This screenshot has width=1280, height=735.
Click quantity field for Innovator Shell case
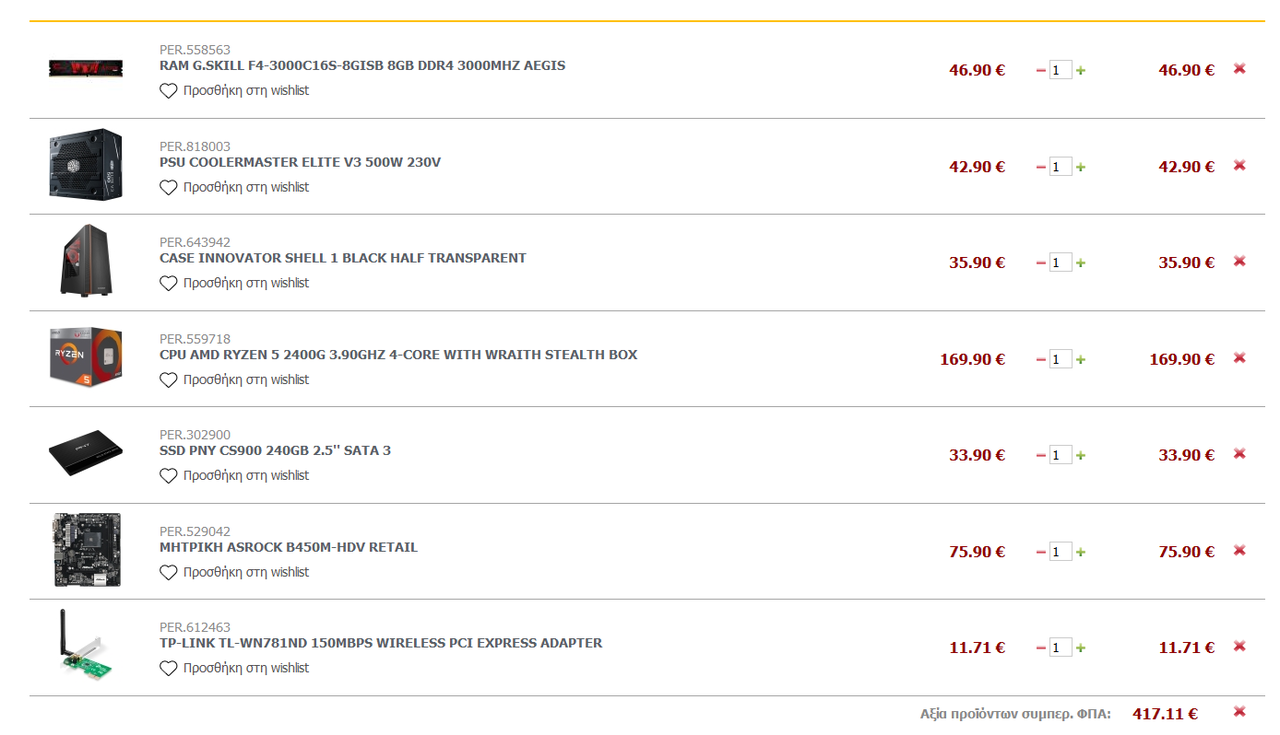coord(1060,262)
